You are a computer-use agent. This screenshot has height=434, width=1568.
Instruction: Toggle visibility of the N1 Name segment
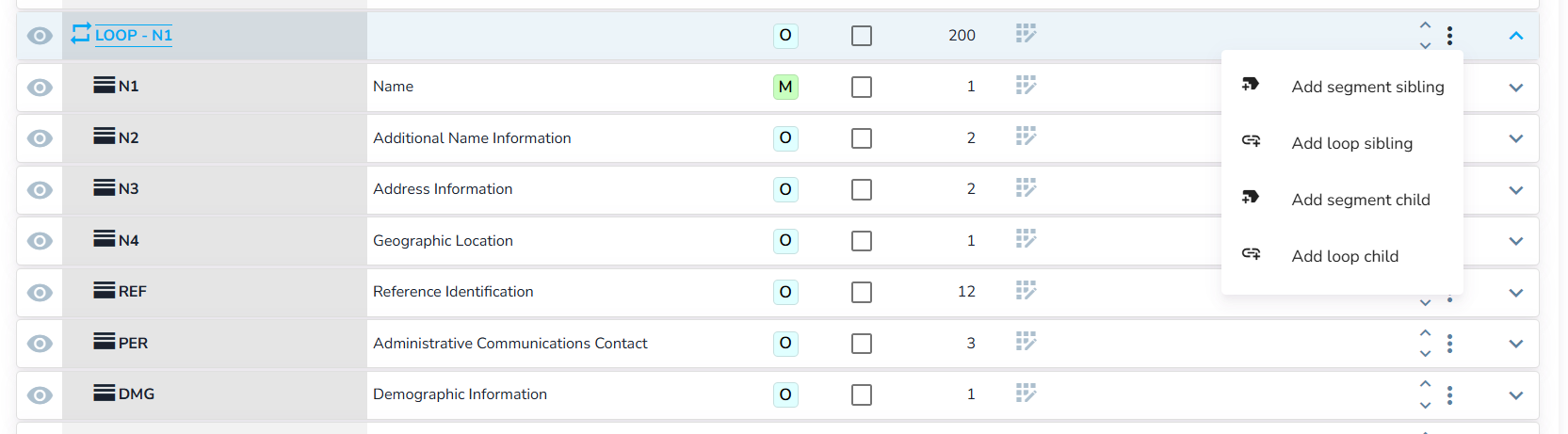[x=40, y=88]
